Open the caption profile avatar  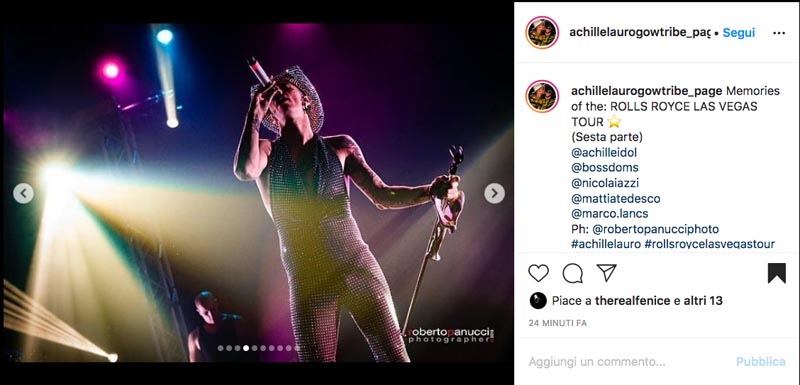pyautogui.click(x=542, y=96)
